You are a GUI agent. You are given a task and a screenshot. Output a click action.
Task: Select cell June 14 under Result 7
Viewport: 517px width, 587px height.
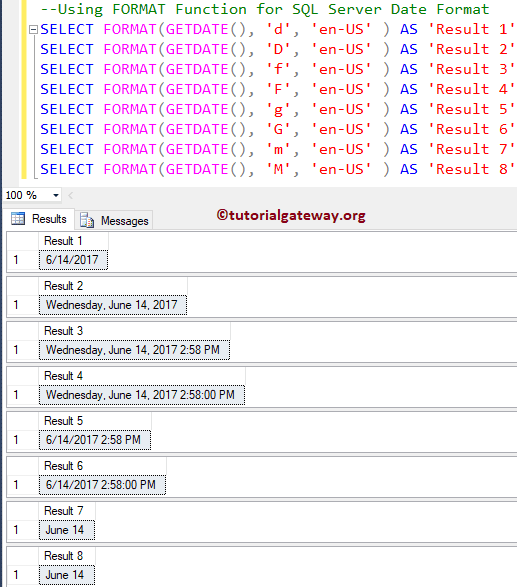coord(67,530)
